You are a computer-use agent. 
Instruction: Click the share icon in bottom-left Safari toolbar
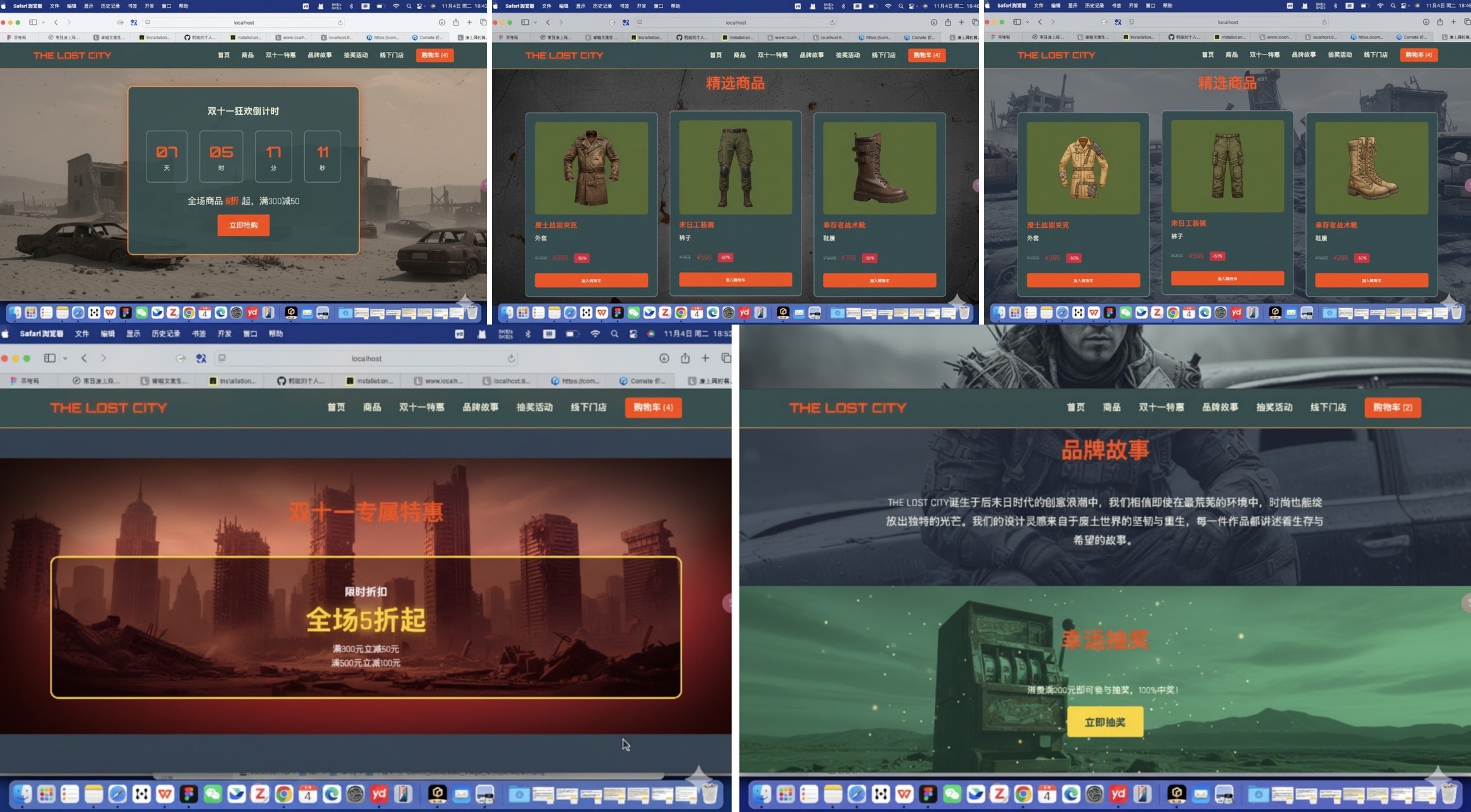coord(685,358)
